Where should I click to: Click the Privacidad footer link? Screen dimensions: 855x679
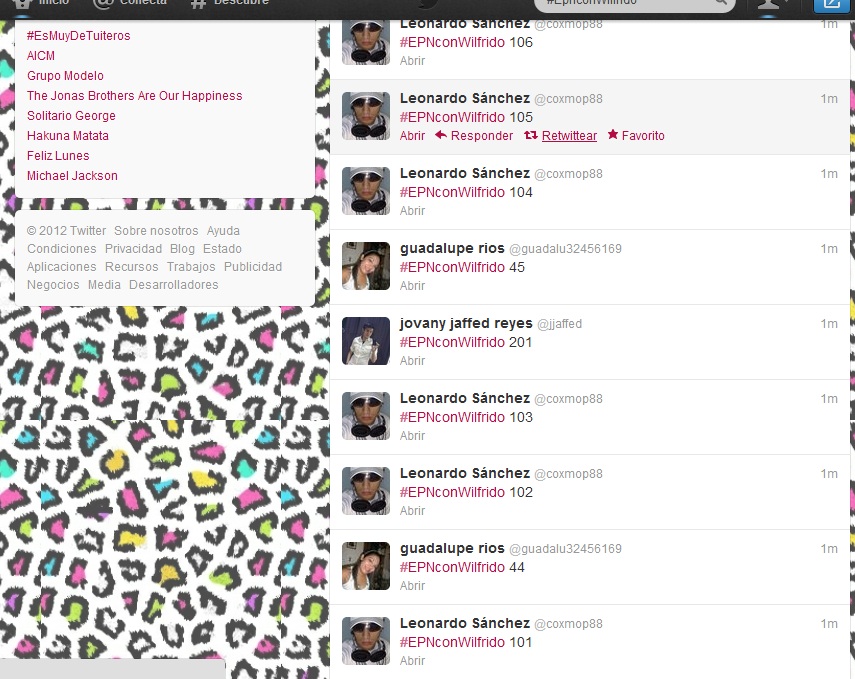click(134, 249)
